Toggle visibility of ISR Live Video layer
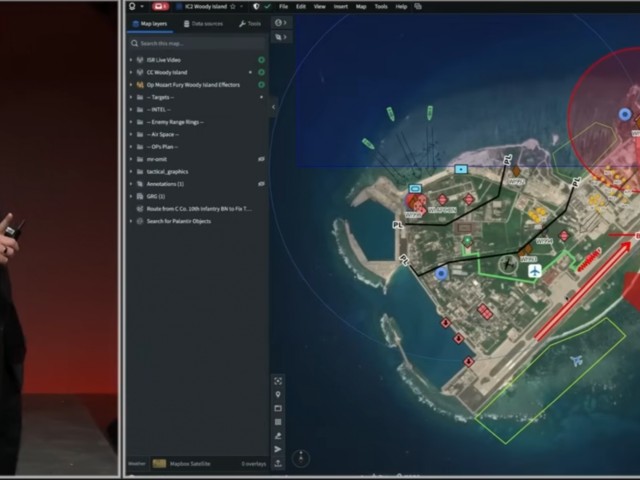The height and width of the screenshot is (480, 640). [x=261, y=60]
